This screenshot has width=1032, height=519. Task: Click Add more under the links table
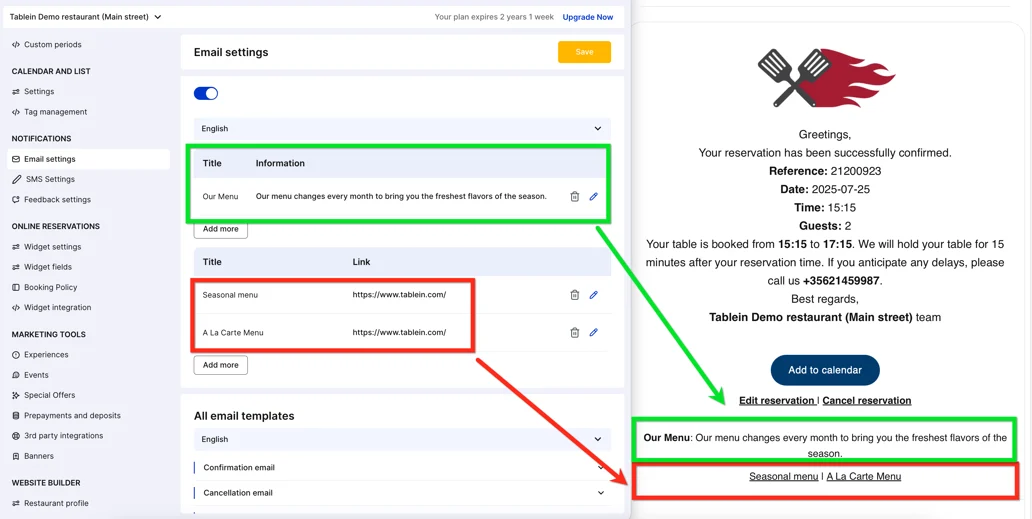click(220, 365)
